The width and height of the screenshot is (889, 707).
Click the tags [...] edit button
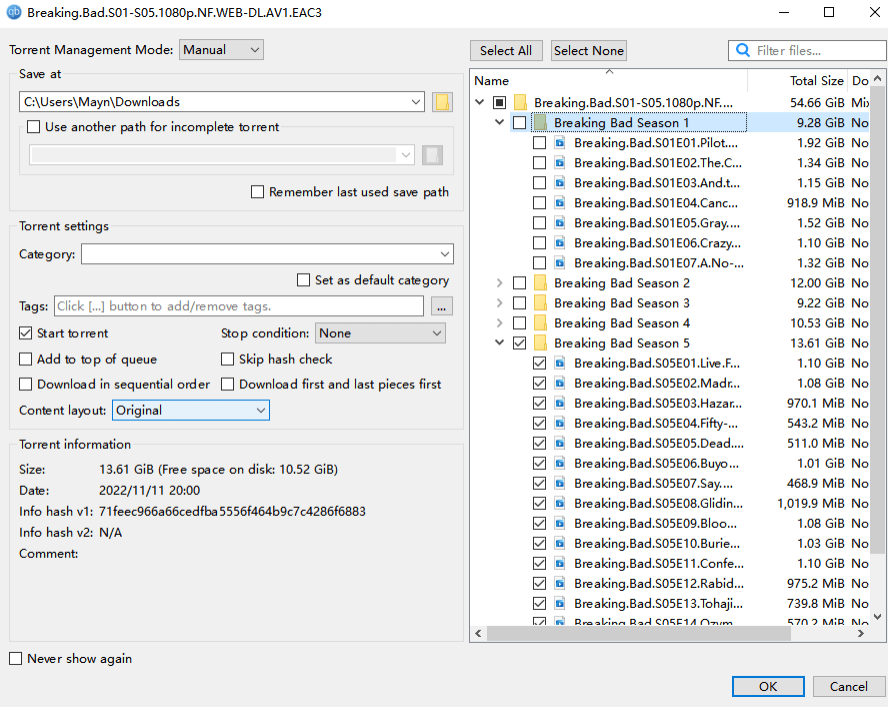(442, 307)
